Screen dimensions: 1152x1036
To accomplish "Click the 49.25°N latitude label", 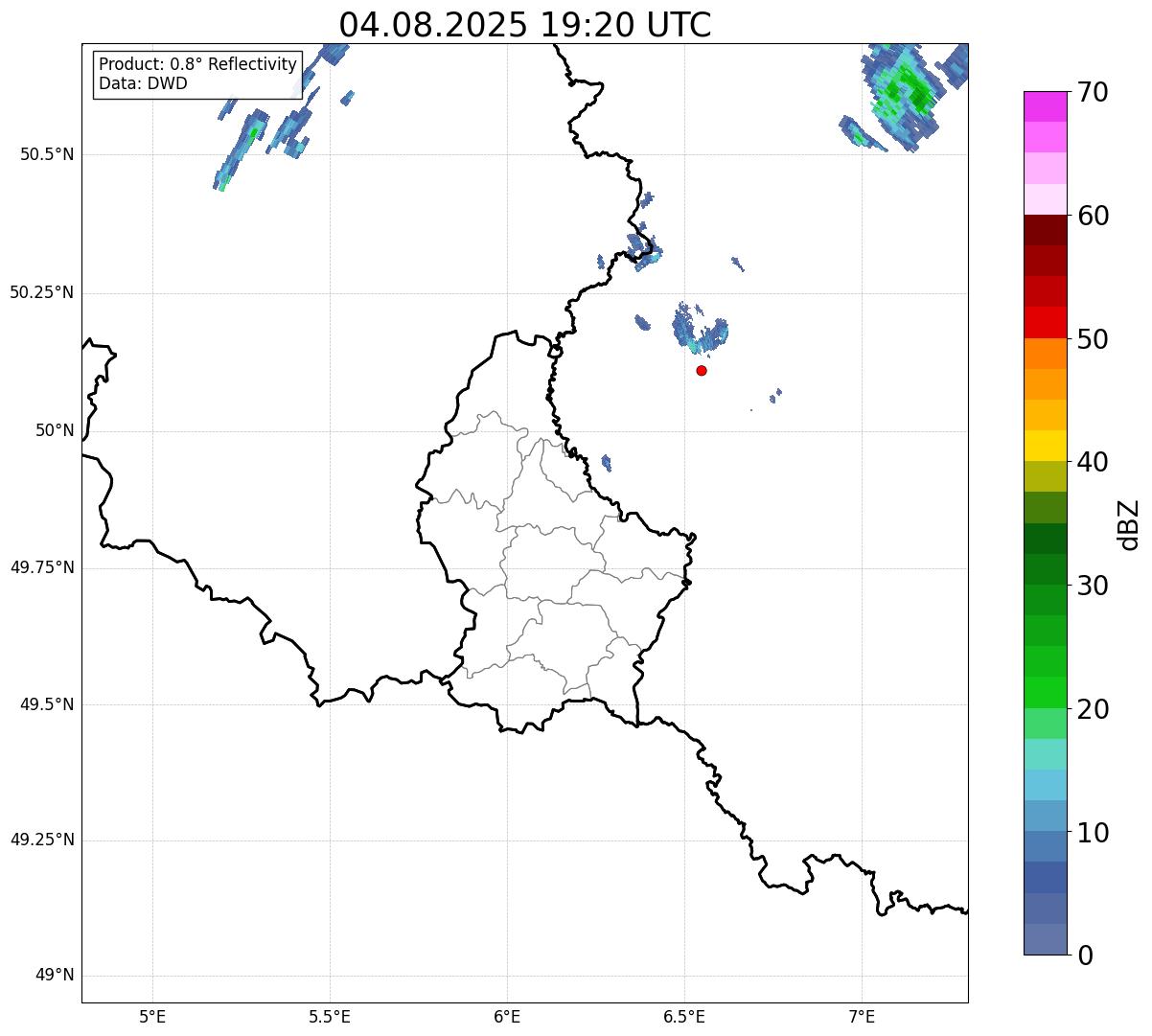I will tap(42, 840).
